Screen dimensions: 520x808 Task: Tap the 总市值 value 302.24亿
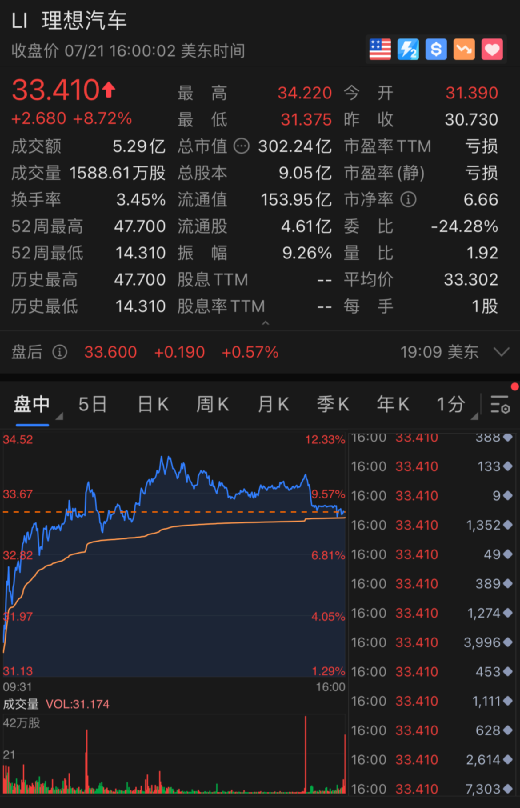(x=295, y=146)
